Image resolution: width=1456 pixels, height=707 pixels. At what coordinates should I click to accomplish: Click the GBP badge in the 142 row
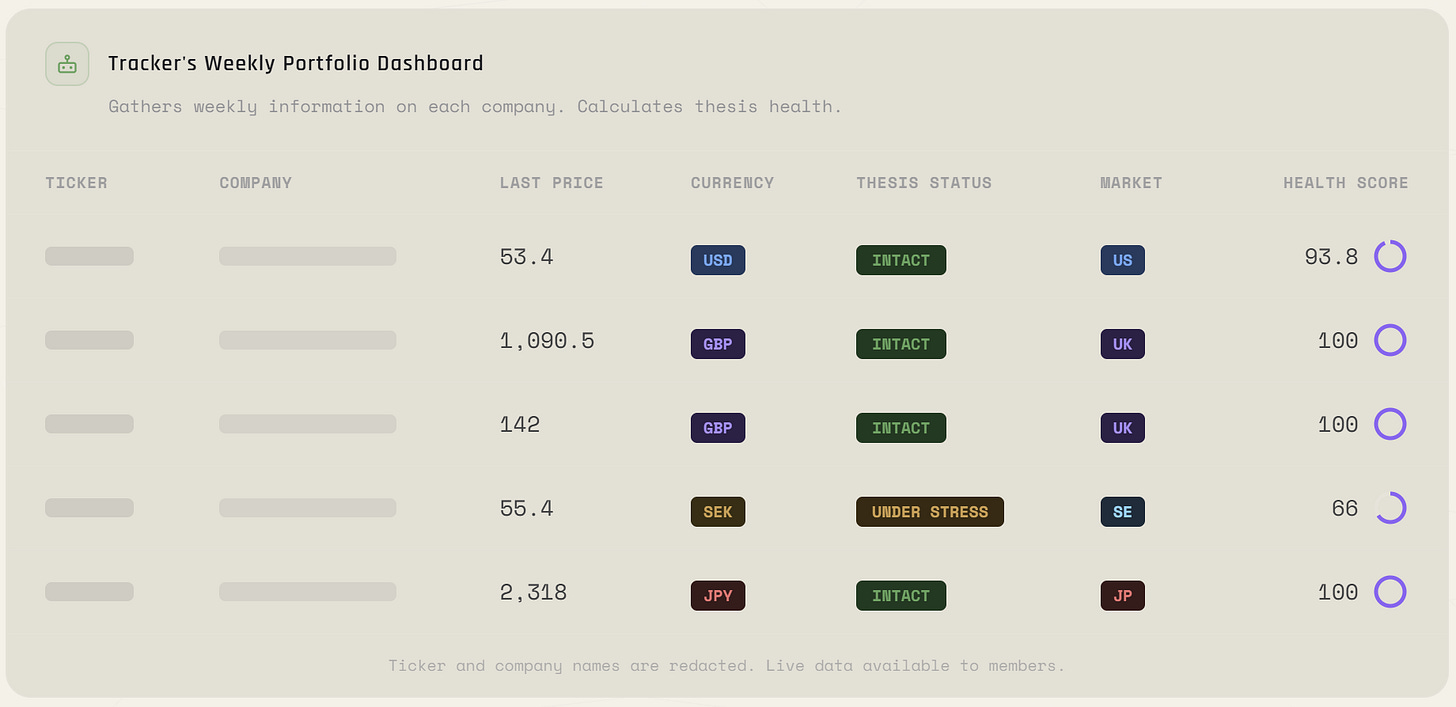[x=718, y=428]
